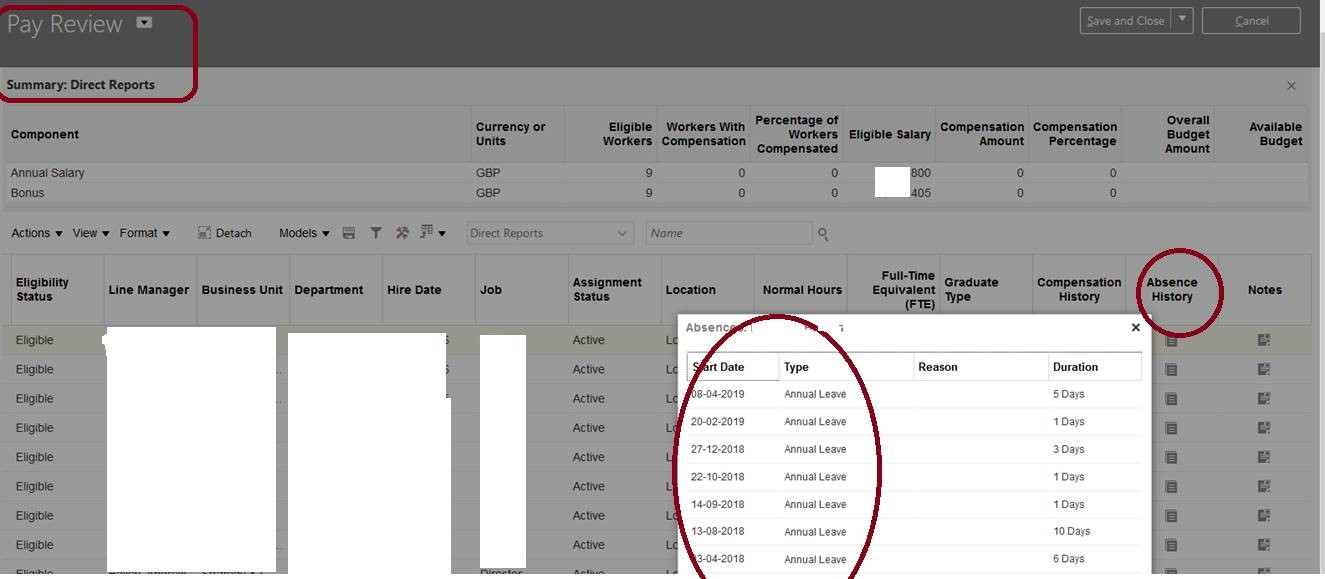Open Notes icon in eighth employee row
1325x579 pixels.
tap(1264, 545)
